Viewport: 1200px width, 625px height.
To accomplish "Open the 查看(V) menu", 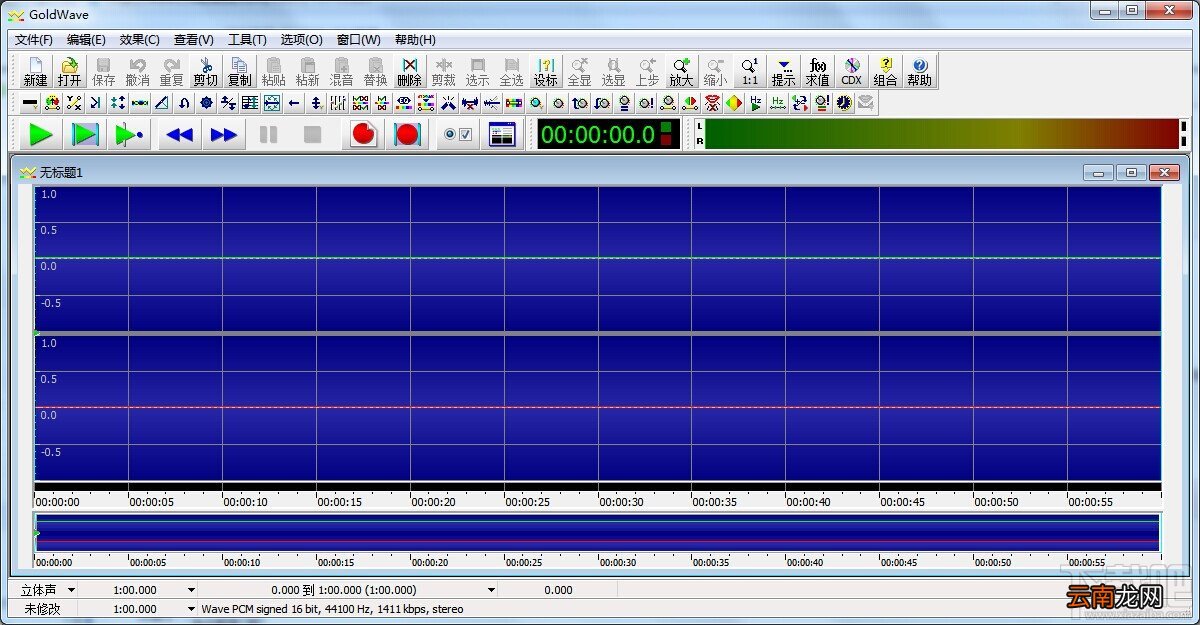I will coord(193,40).
